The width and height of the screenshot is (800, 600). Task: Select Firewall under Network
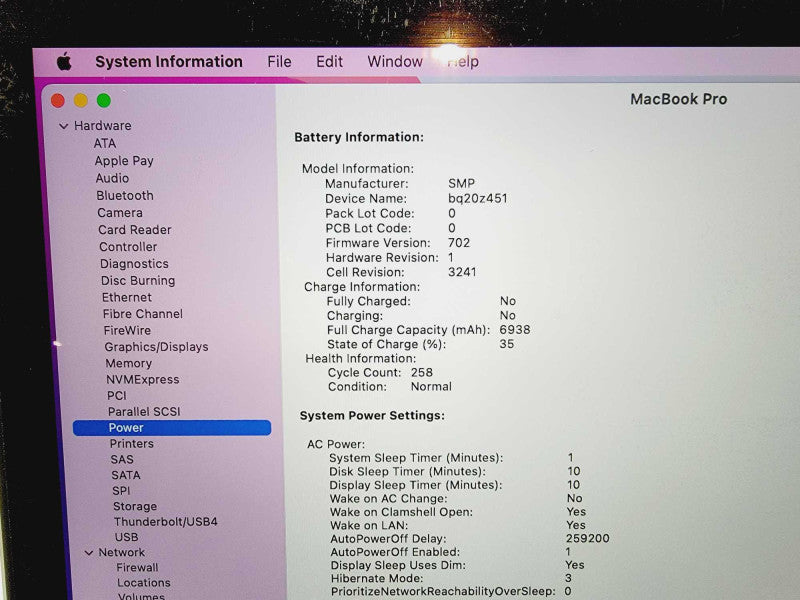[x=137, y=567]
